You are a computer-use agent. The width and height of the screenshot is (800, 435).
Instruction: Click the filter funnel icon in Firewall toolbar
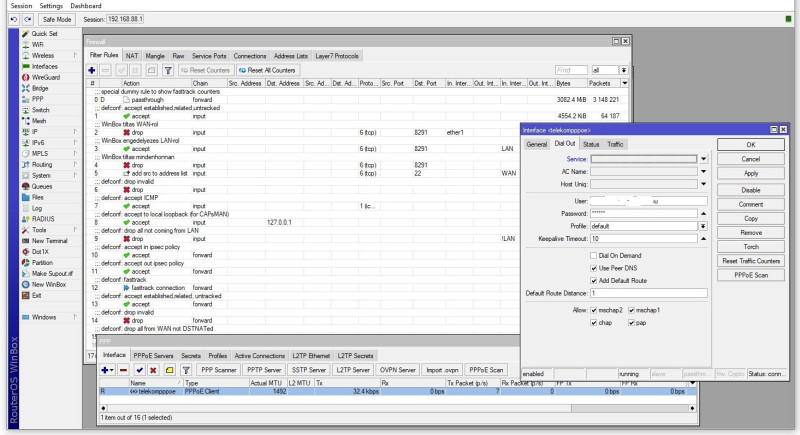(x=168, y=70)
